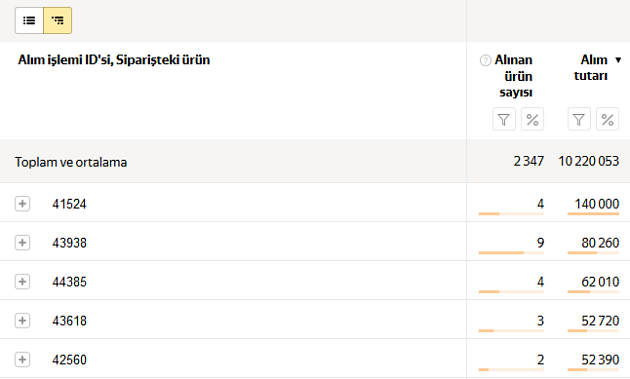
Task: Filter the Alınan ürün sayısı column
Action: pos(504,119)
